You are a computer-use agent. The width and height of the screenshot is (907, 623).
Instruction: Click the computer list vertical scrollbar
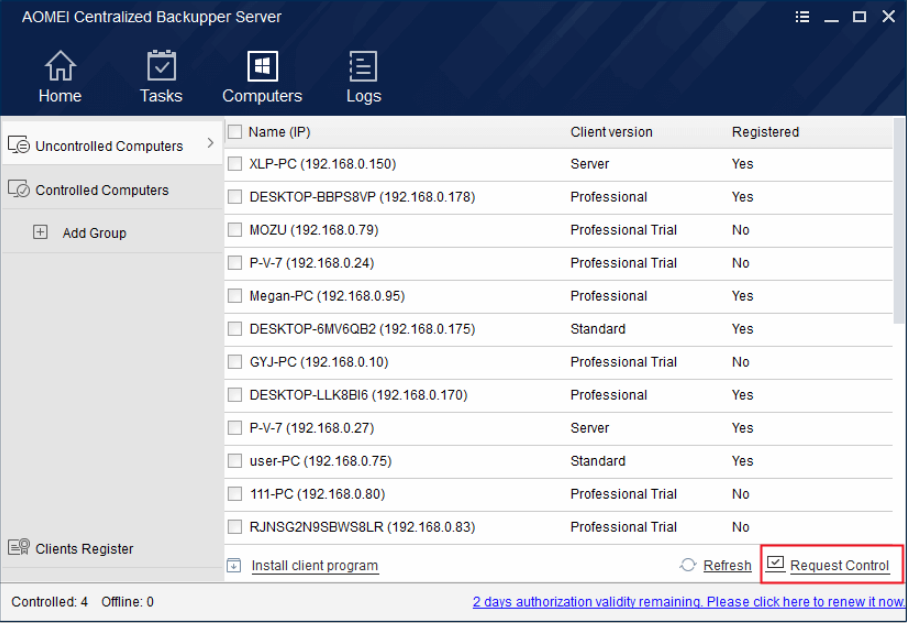(899, 221)
